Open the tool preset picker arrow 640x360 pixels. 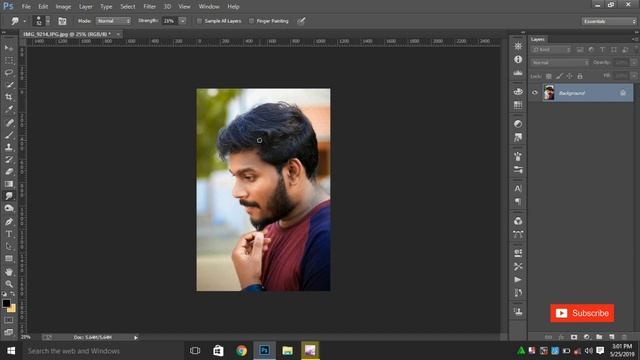[24, 21]
